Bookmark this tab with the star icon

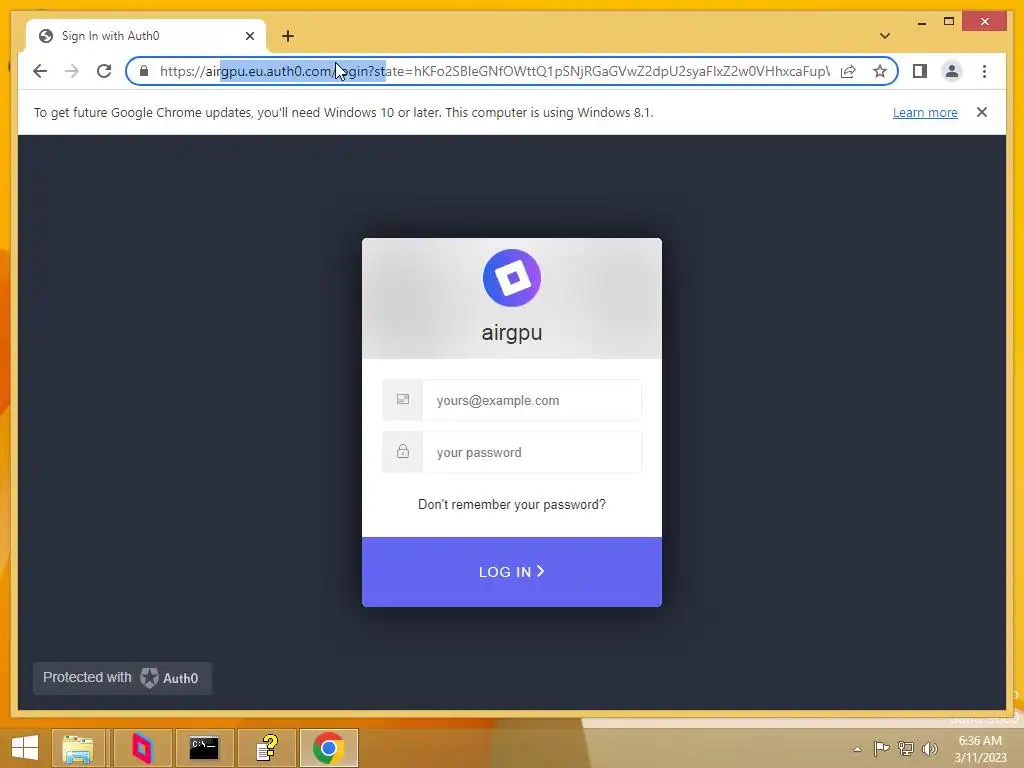(880, 71)
